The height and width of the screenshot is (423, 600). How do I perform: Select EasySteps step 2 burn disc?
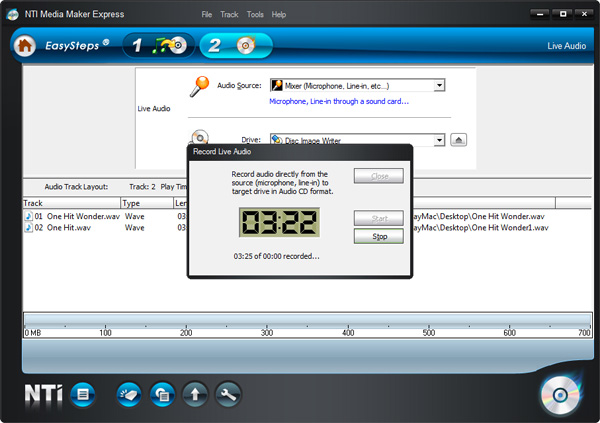(x=236, y=46)
